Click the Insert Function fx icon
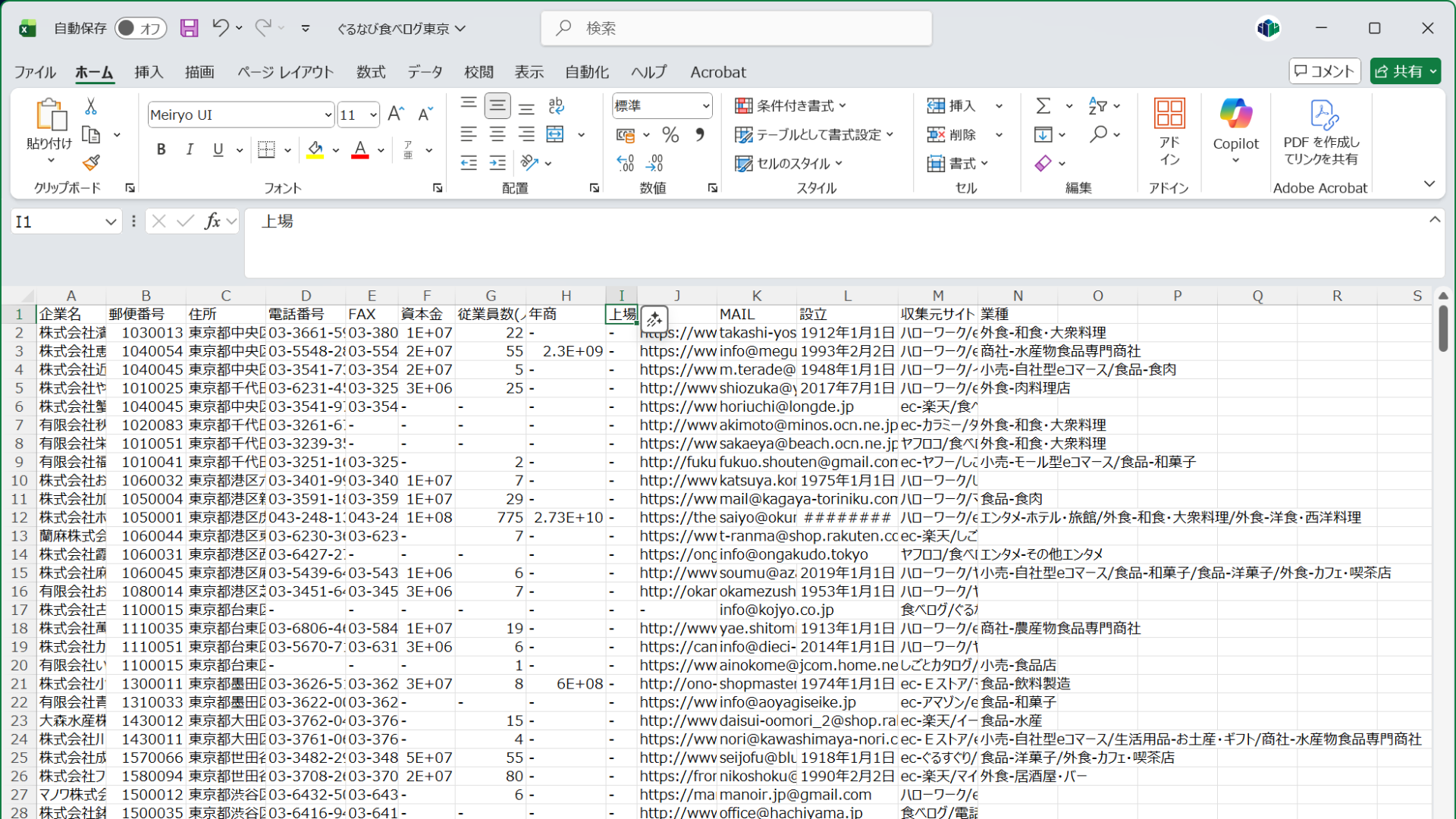The image size is (1456, 819). click(x=212, y=221)
